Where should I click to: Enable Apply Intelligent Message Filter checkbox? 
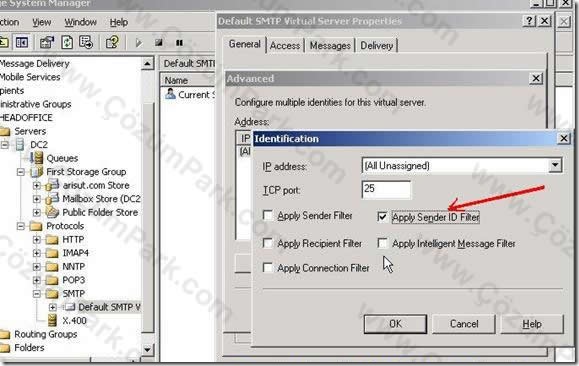(x=383, y=243)
